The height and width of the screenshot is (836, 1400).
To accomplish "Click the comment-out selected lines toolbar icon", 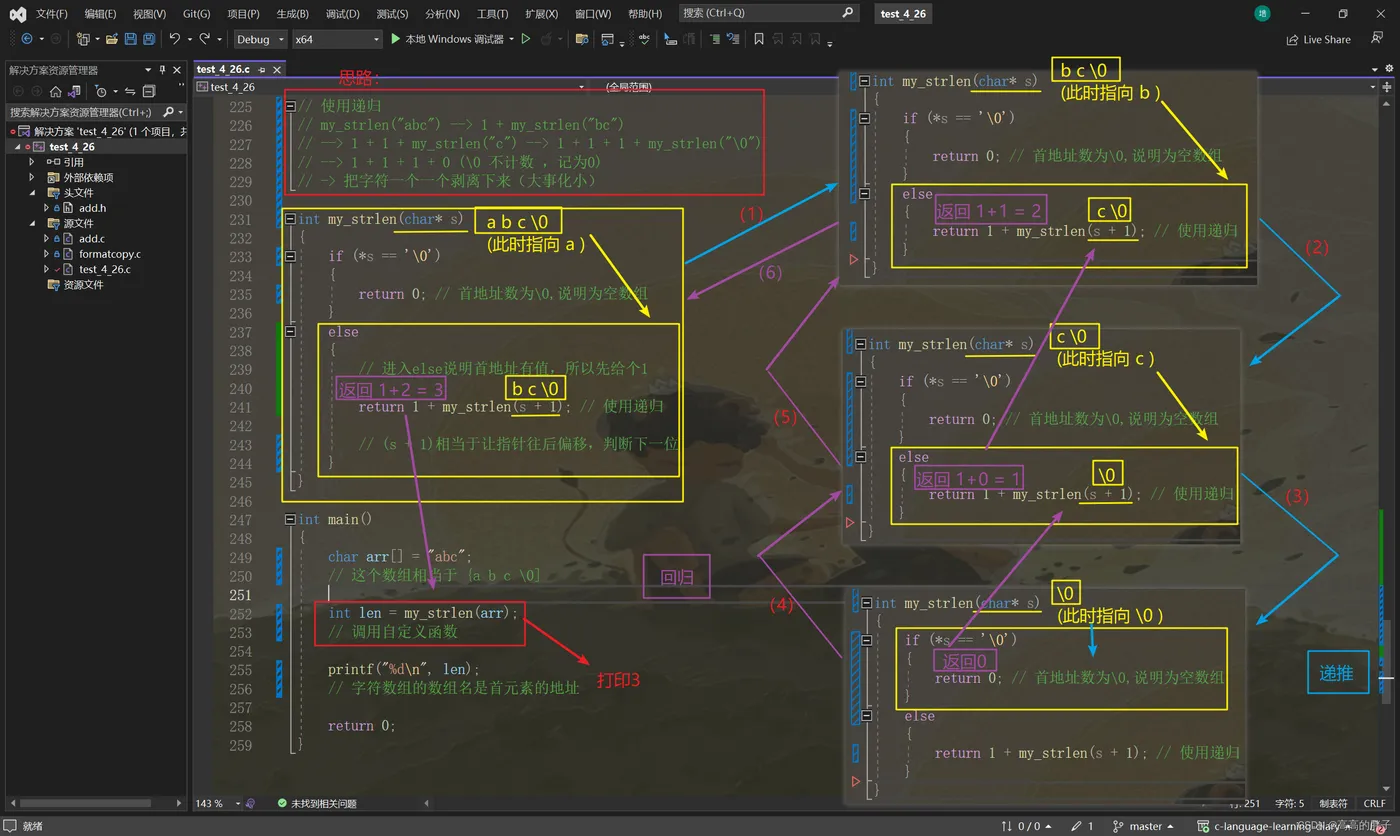I will point(715,39).
